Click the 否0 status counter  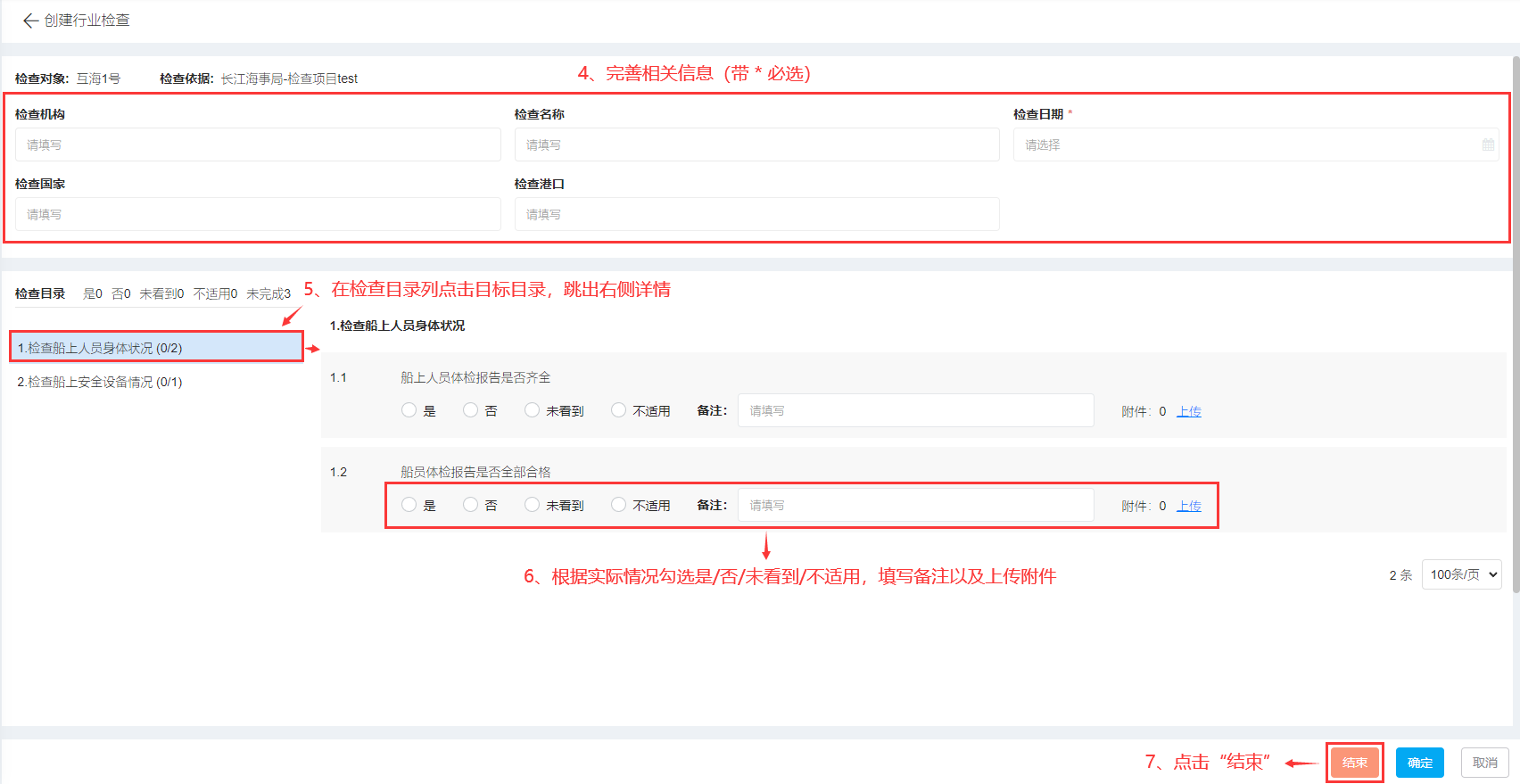(x=121, y=293)
